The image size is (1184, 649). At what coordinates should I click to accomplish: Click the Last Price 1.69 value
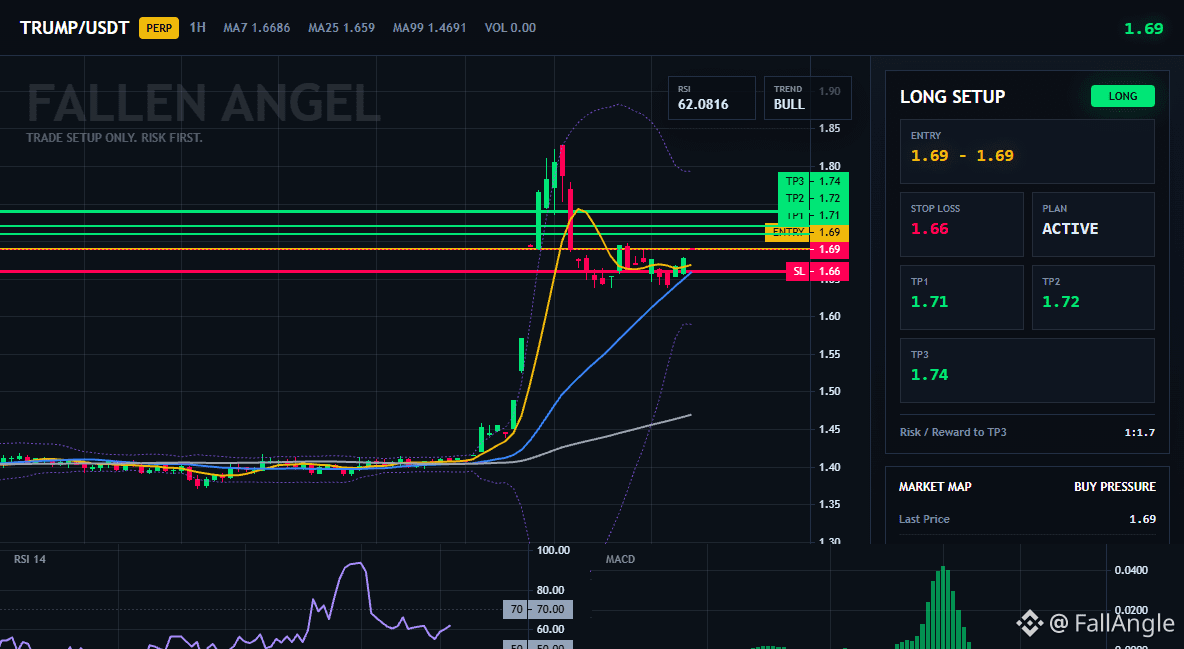[x=1142, y=519]
